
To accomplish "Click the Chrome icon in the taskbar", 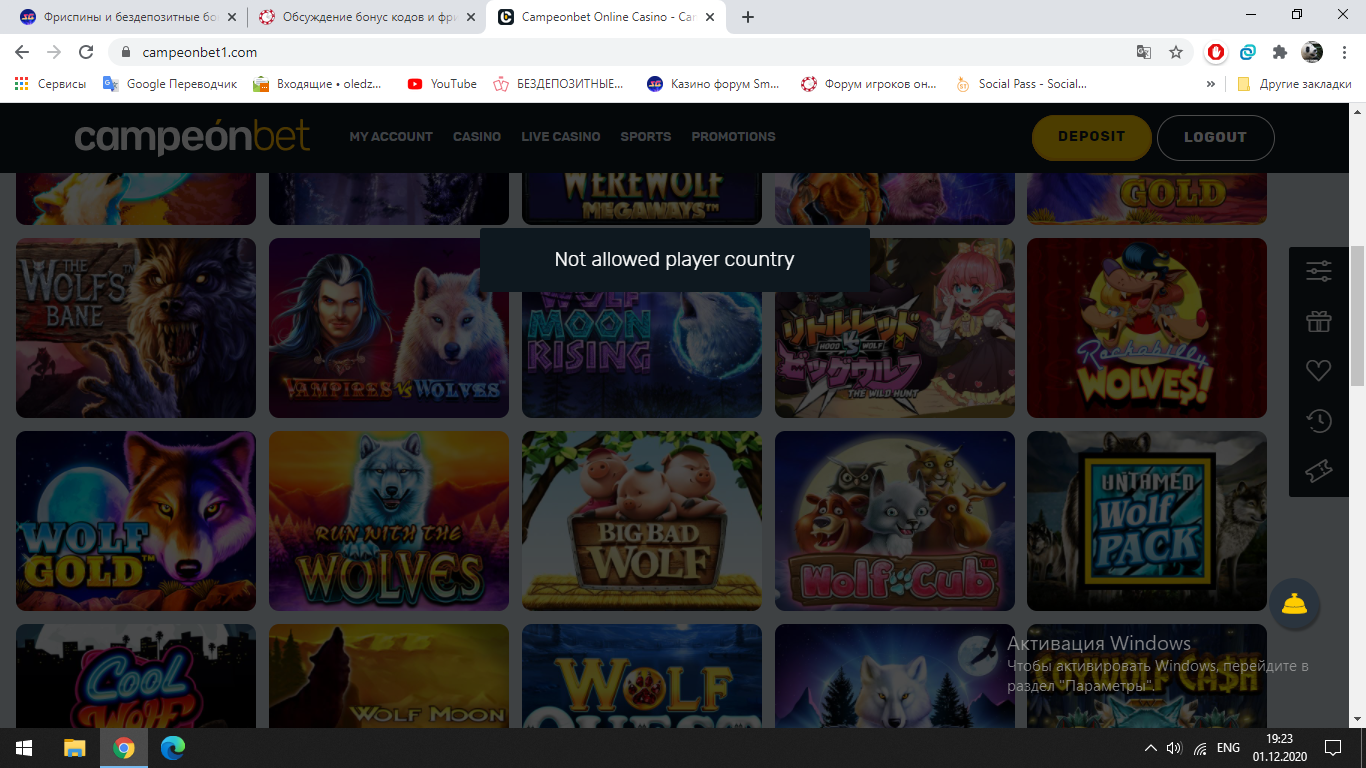I will tap(124, 748).
